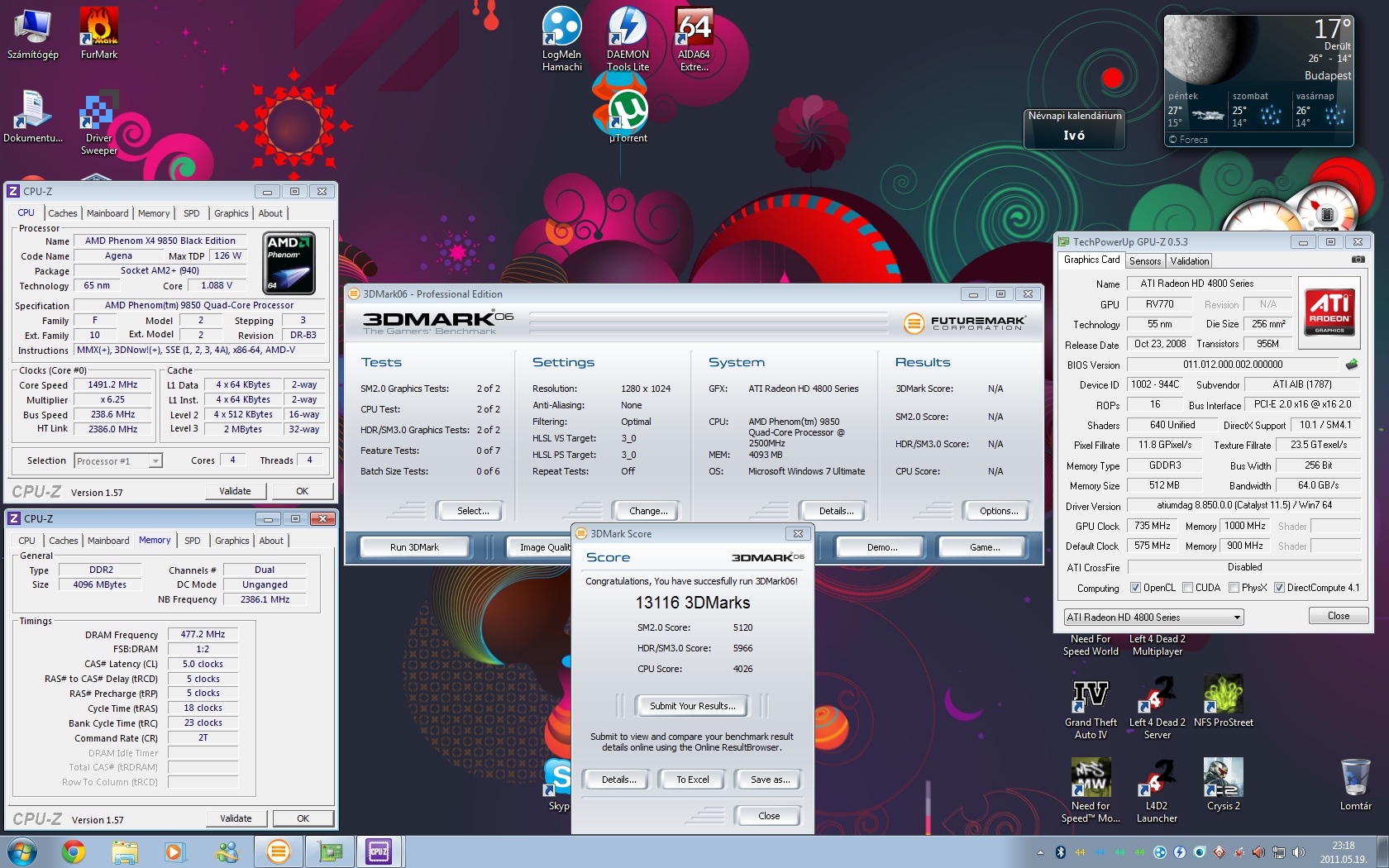Toggle CUDA checkbox in GPU-Z
This screenshot has width=1389, height=868.
[x=1187, y=588]
